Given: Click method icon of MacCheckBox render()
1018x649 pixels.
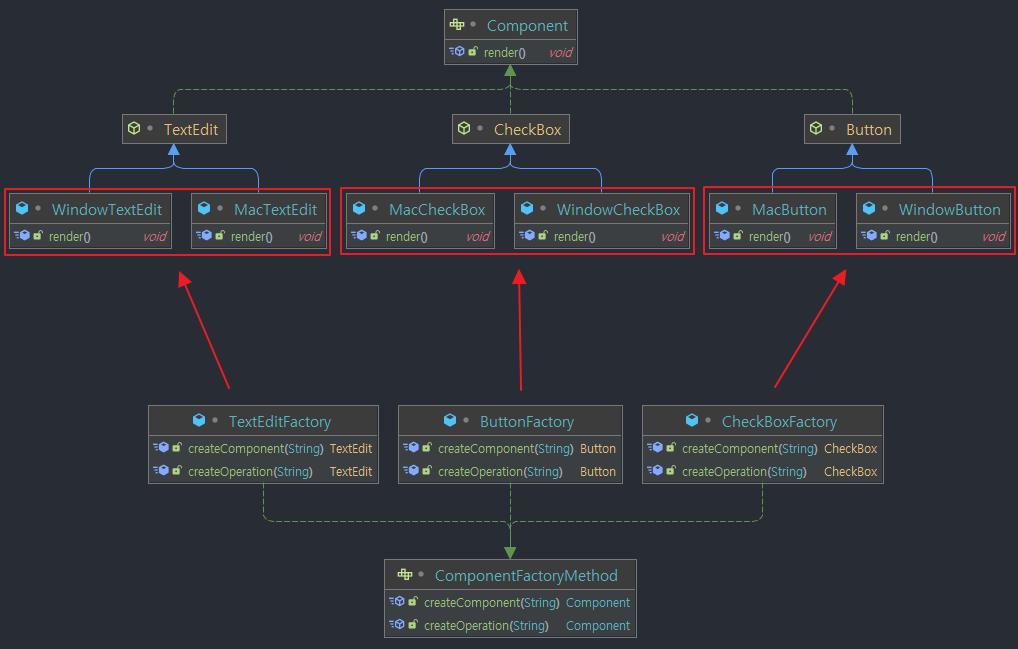Looking at the screenshot, I should pyautogui.click(x=359, y=235).
